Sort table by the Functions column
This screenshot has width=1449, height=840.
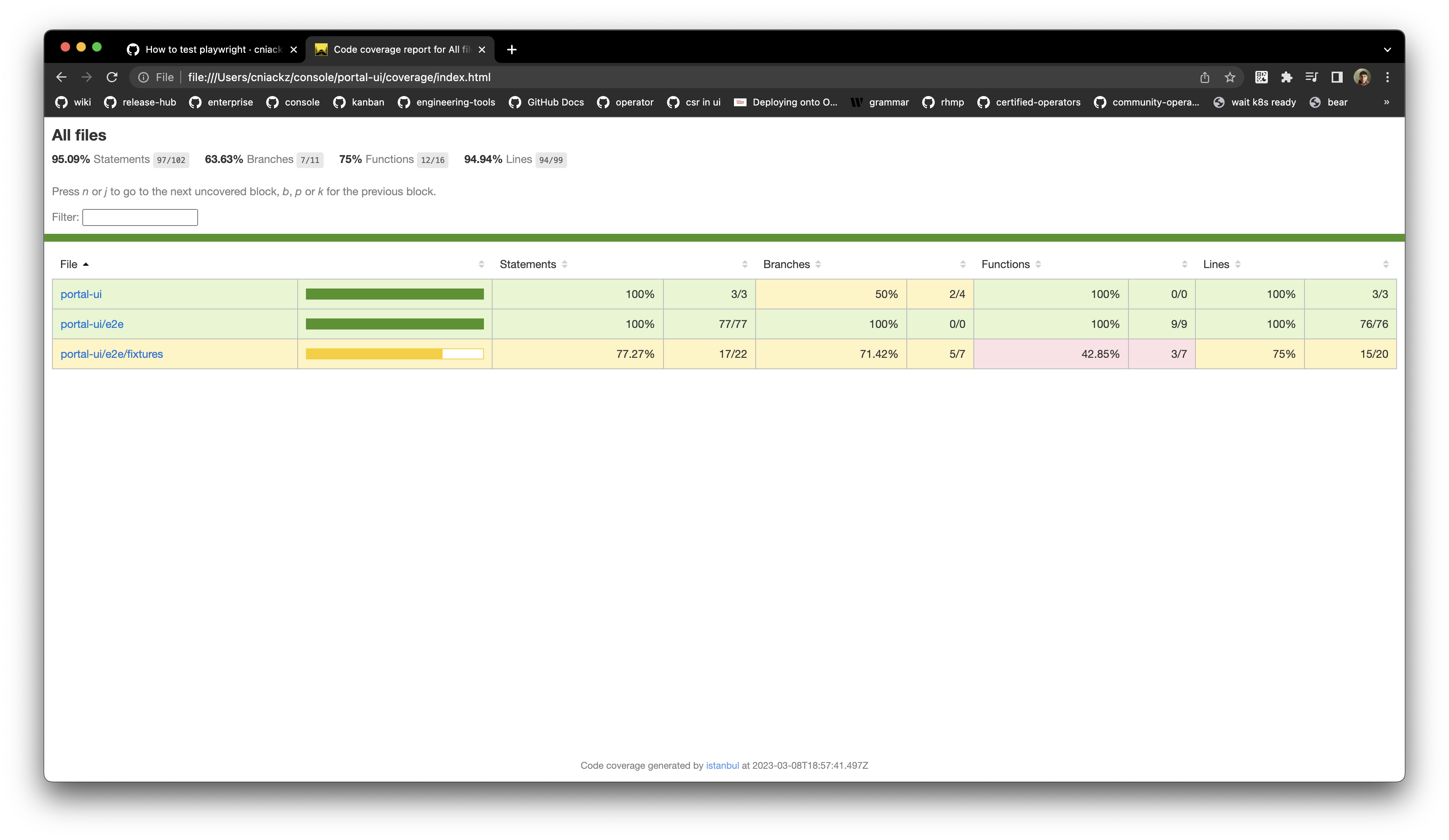point(1005,265)
